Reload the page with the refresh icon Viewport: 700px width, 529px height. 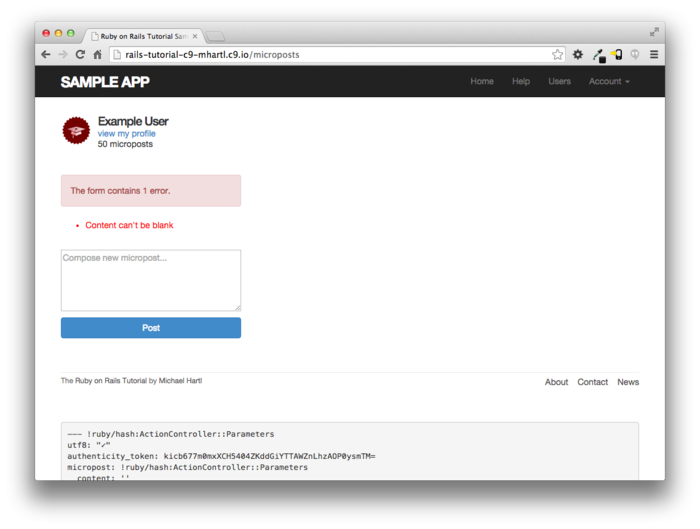click(80, 54)
